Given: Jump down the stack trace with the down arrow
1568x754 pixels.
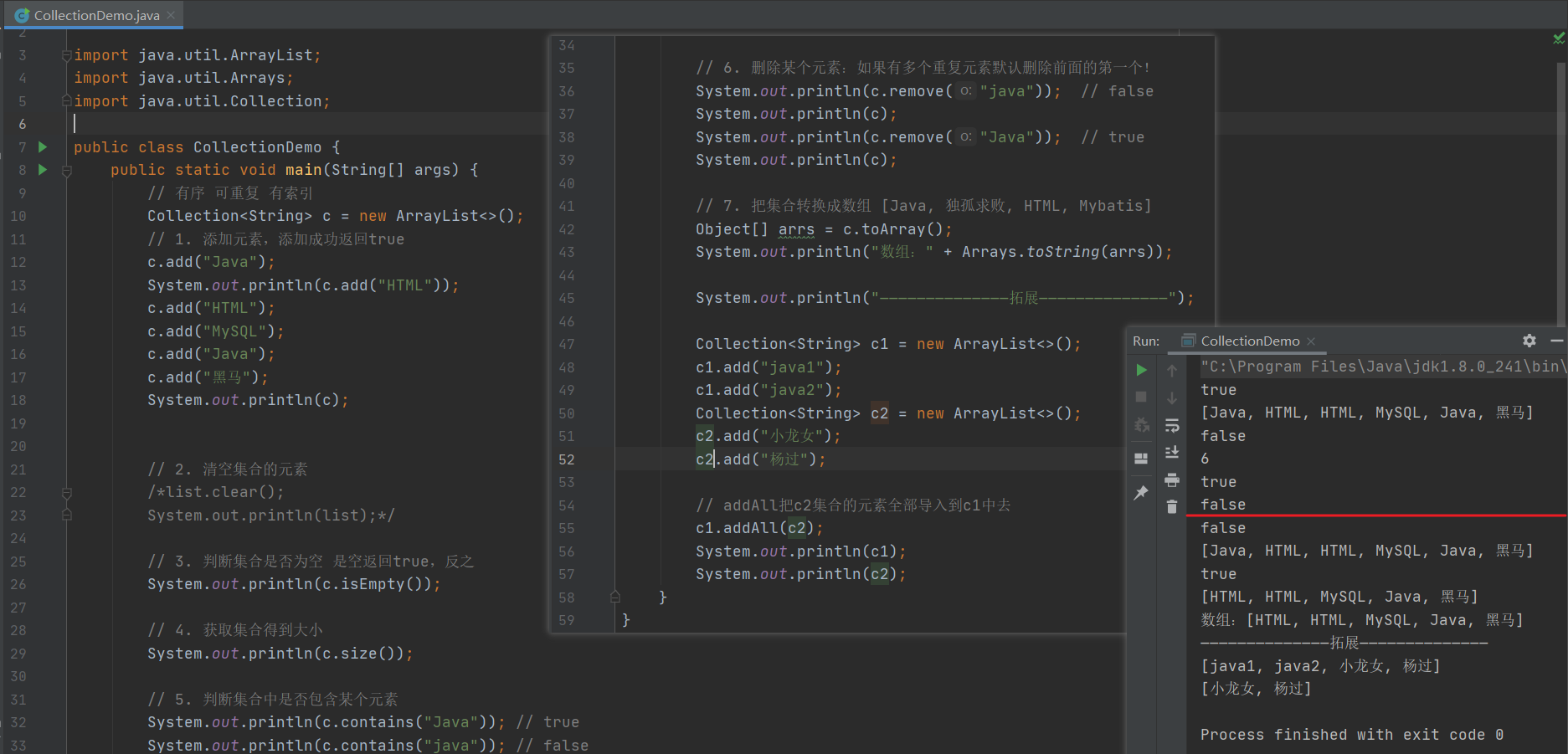Looking at the screenshot, I should click(1172, 397).
